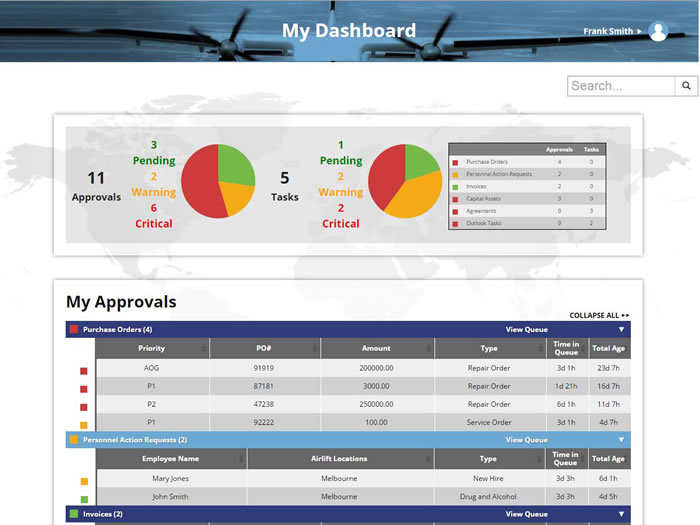Viewport: 700px width, 525px height.
Task: Click the red status square on AOG row
Action: [x=84, y=371]
